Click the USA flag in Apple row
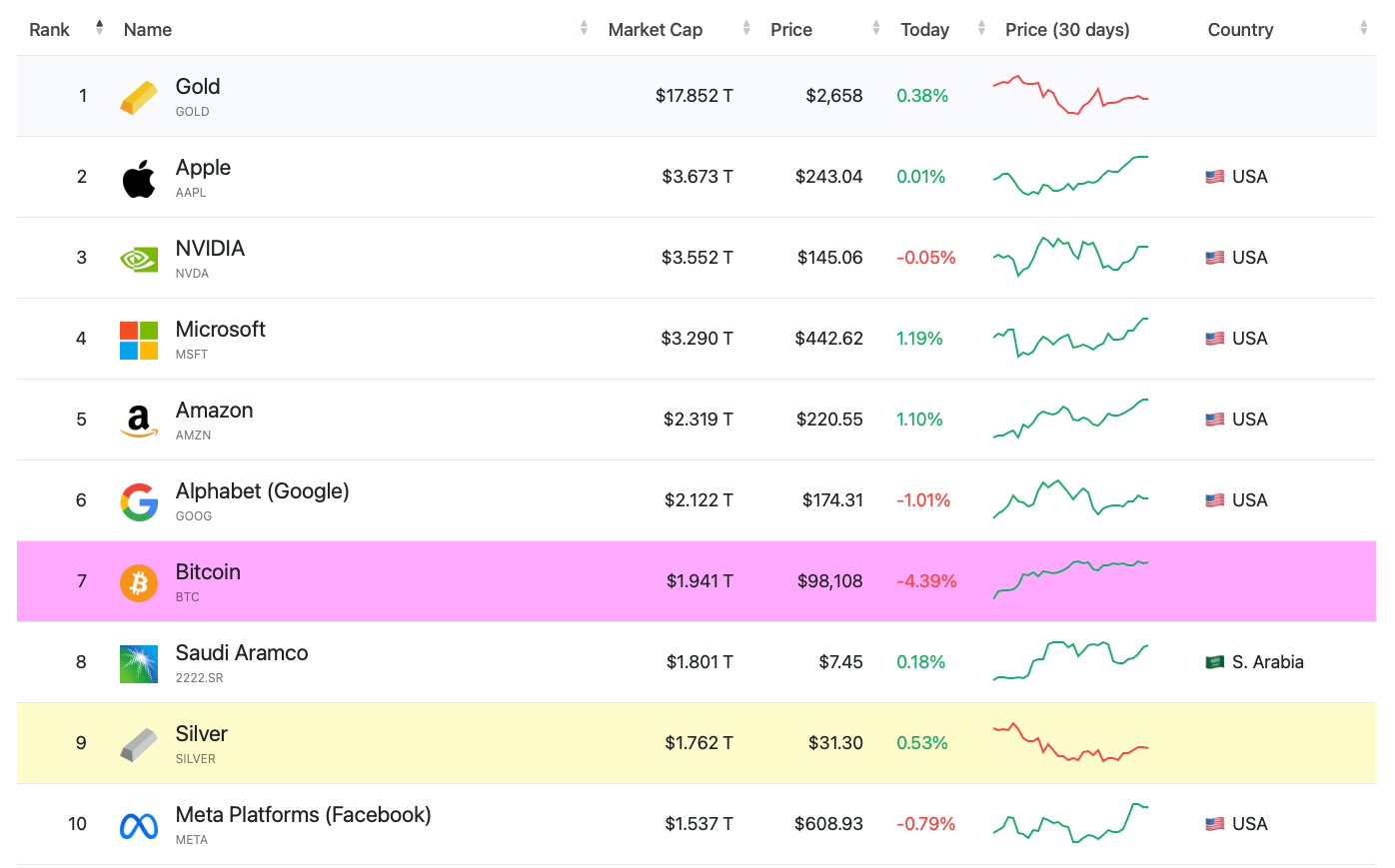The width and height of the screenshot is (1395, 868). click(1214, 177)
